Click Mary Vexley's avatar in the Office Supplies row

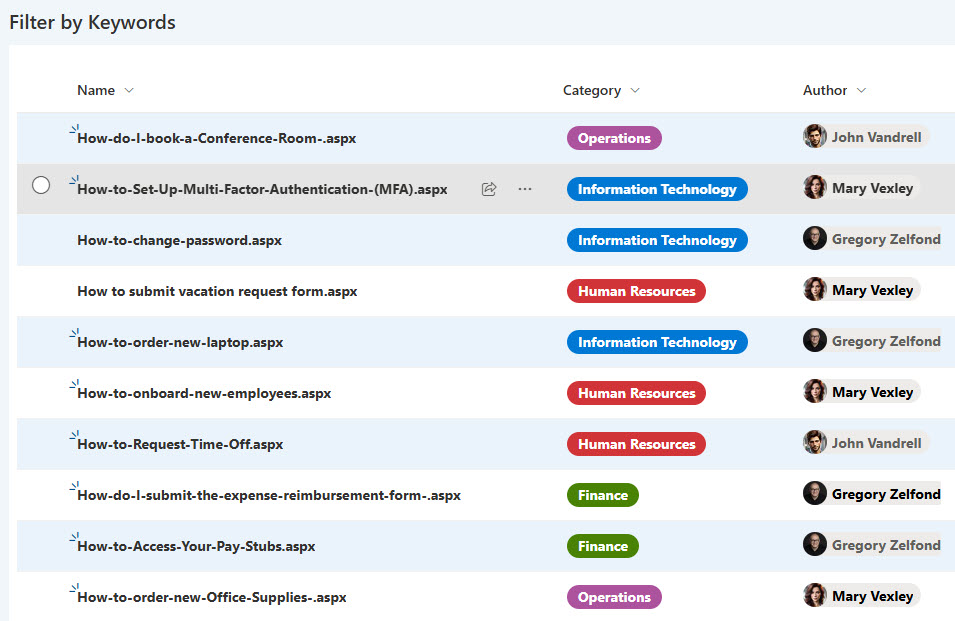(x=815, y=596)
